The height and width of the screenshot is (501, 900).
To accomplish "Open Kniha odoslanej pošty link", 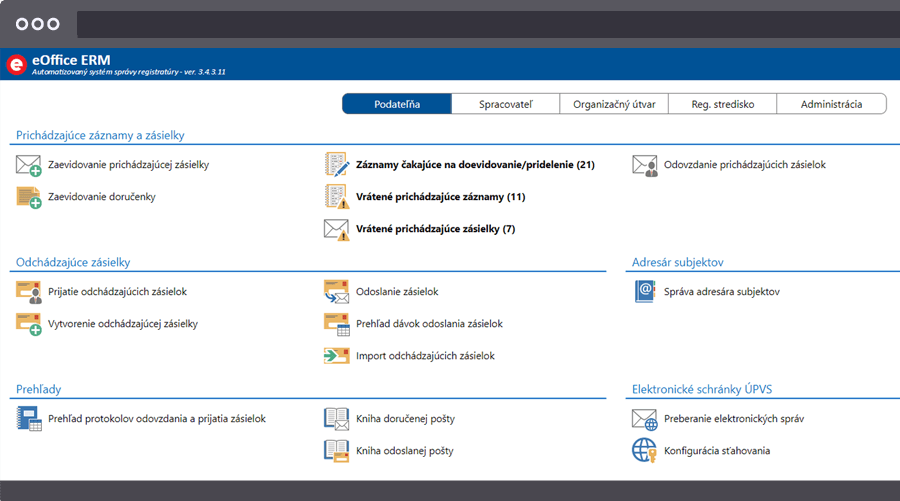I will [x=405, y=451].
